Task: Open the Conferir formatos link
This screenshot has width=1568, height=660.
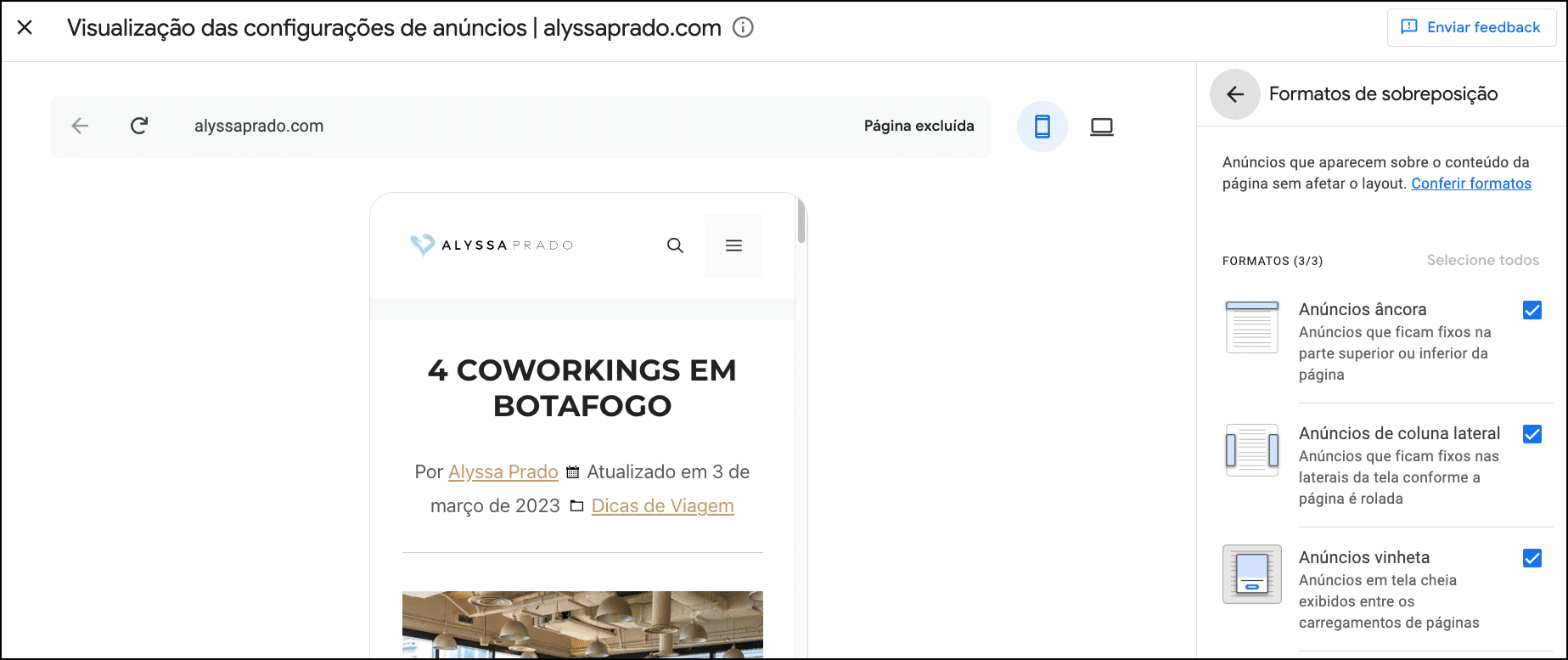Action: tap(1471, 183)
